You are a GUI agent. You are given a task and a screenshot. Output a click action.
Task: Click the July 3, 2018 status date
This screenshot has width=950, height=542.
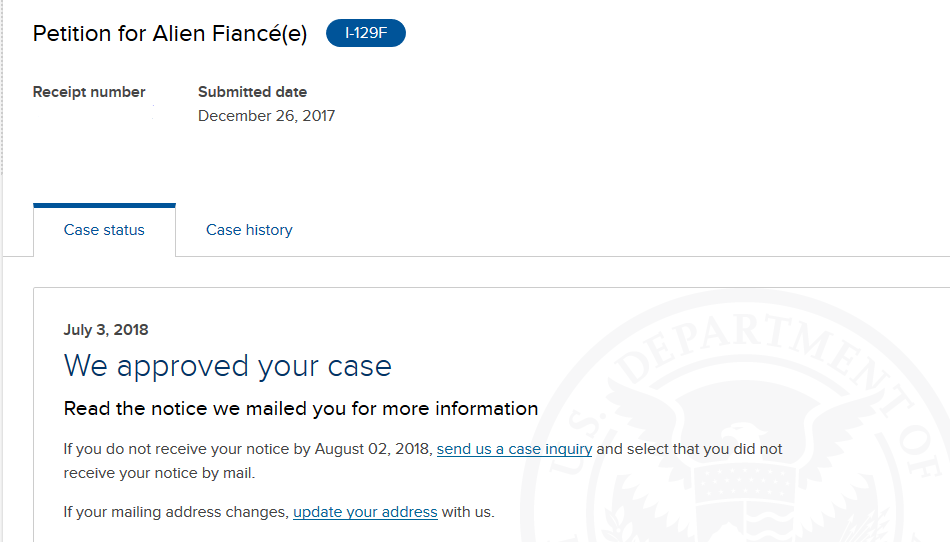(106, 329)
